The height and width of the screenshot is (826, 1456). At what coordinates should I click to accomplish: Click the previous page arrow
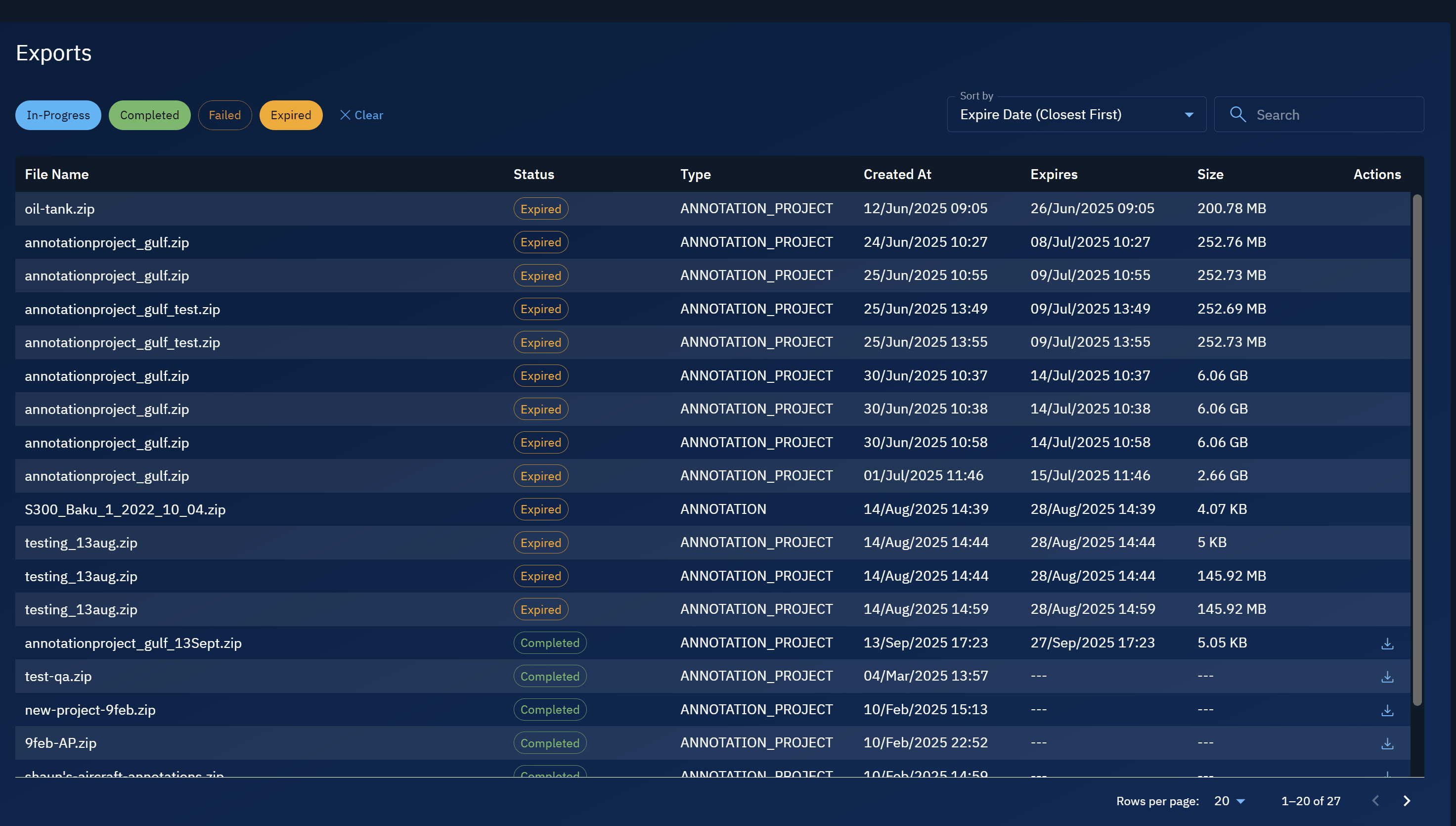(1375, 800)
